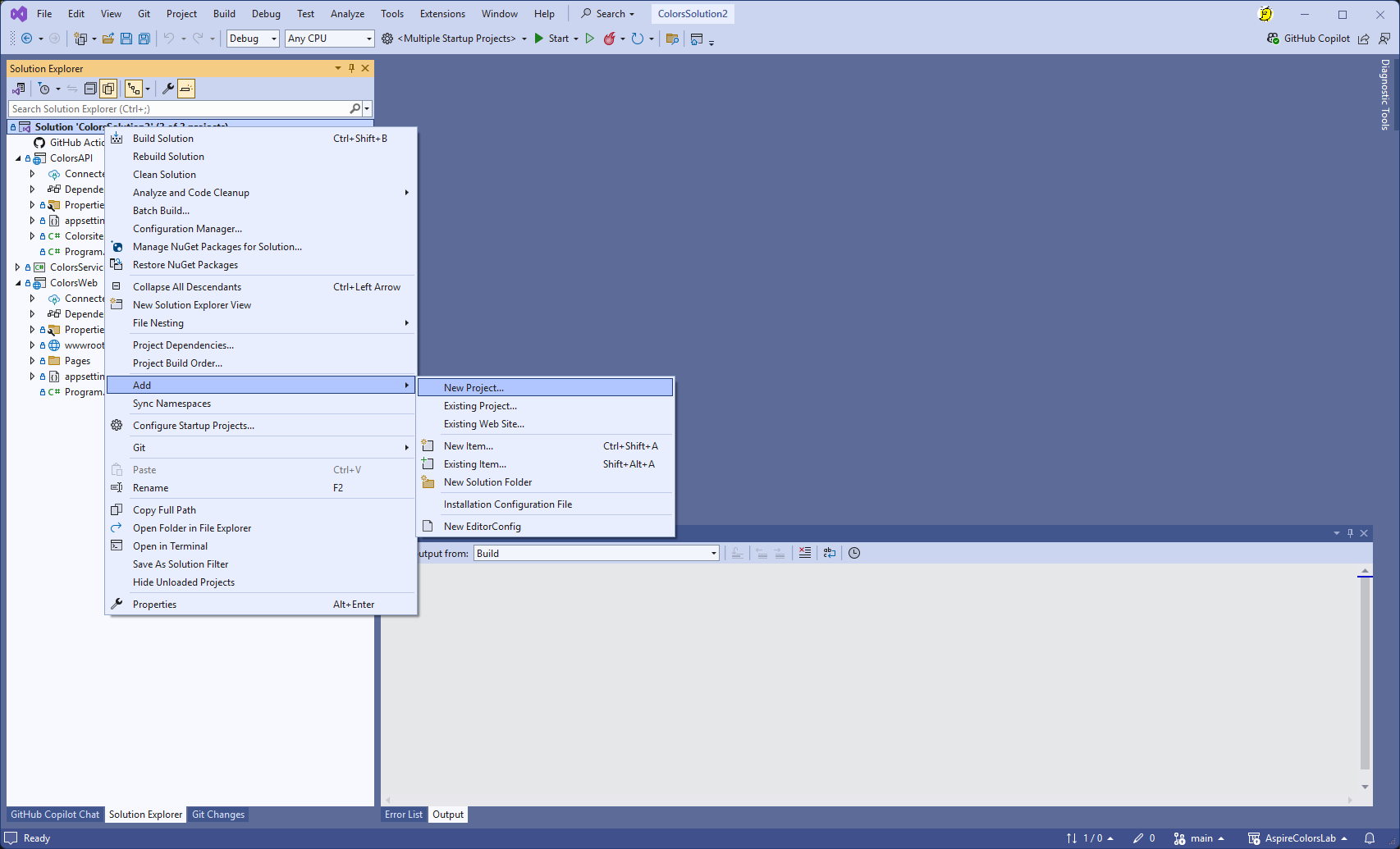The height and width of the screenshot is (849, 1400).
Task: Click the Hot Reload flame icon
Action: (610, 39)
